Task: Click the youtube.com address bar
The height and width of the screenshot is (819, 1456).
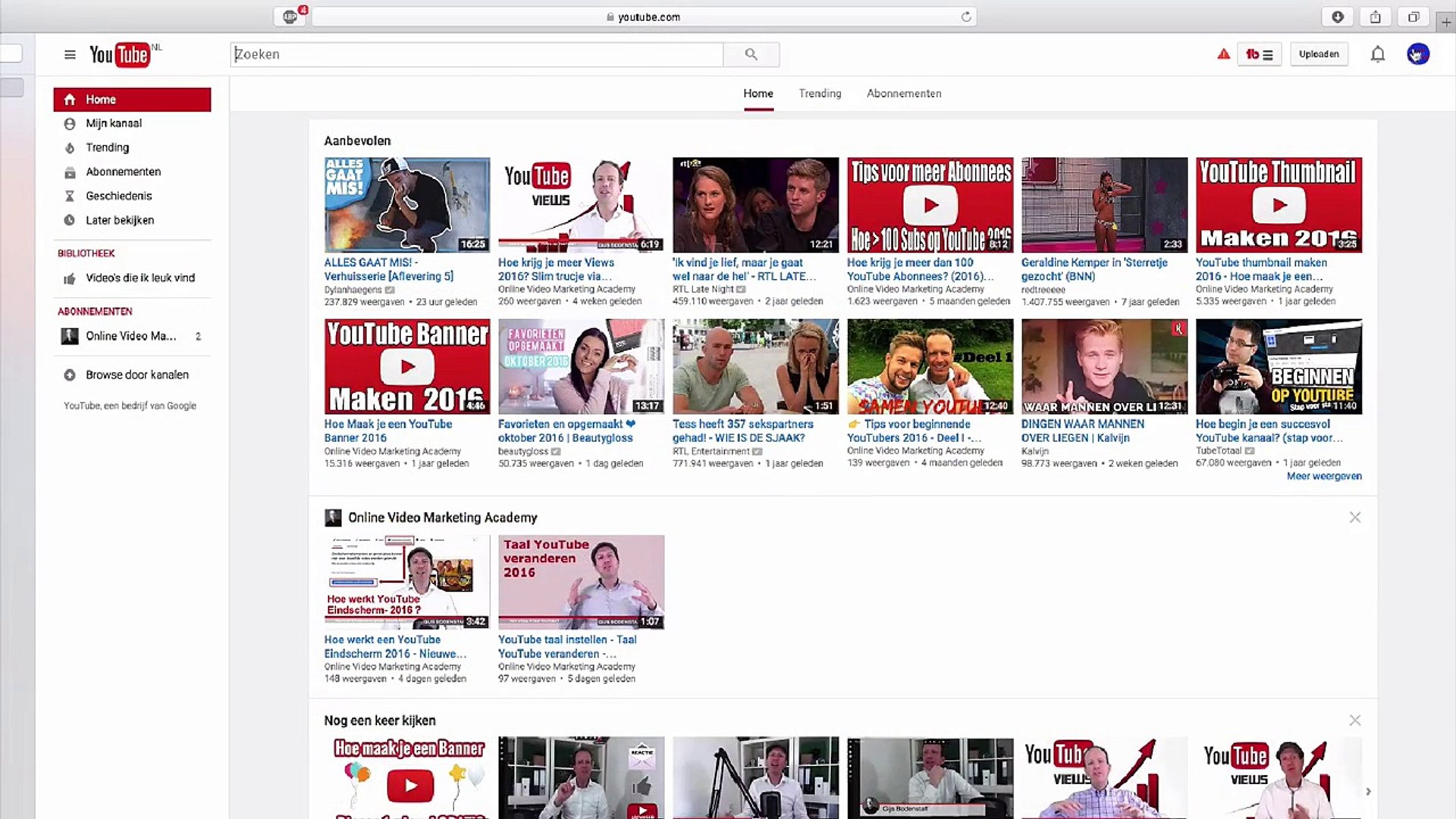Action: [644, 17]
